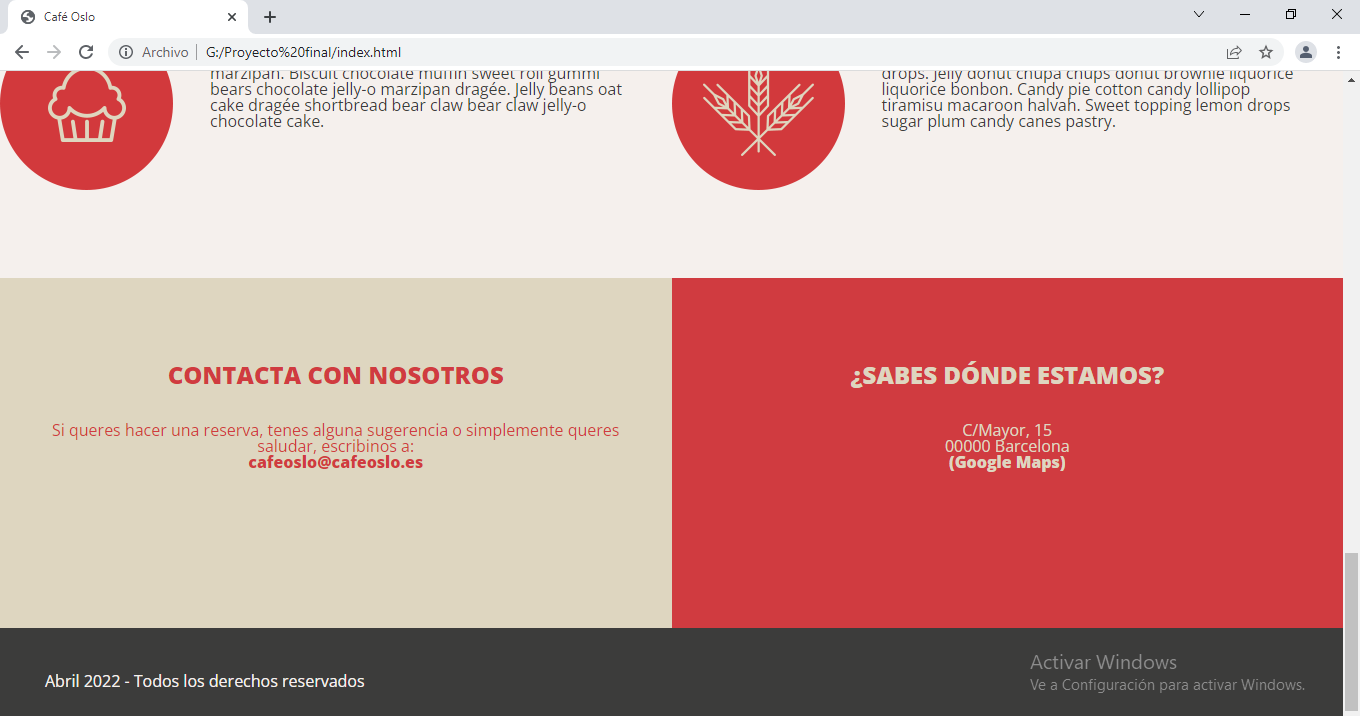Click the Si queres hacer una reserva paragraph
This screenshot has width=1360, height=716.
click(336, 438)
